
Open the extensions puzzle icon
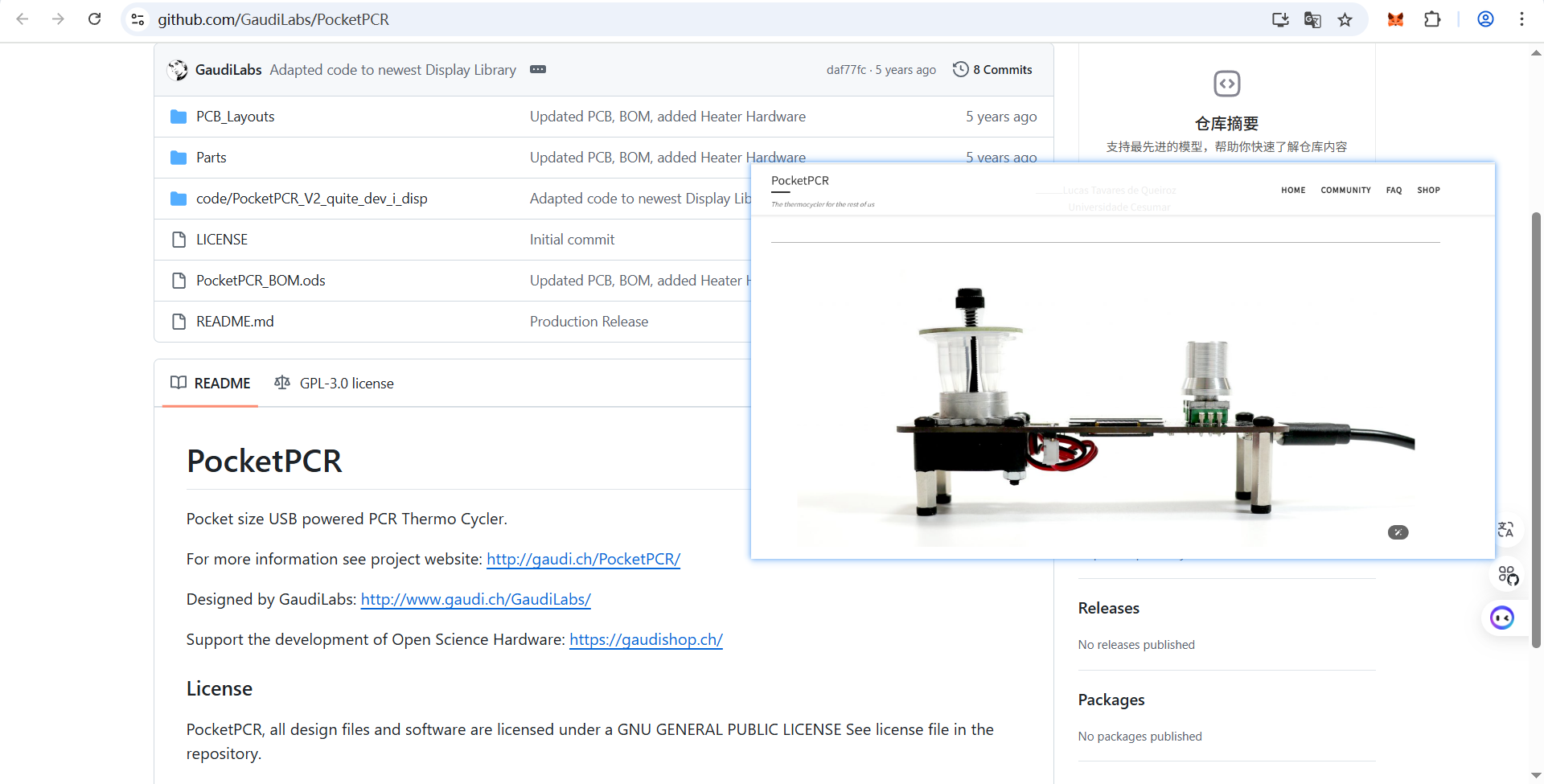[x=1432, y=19]
